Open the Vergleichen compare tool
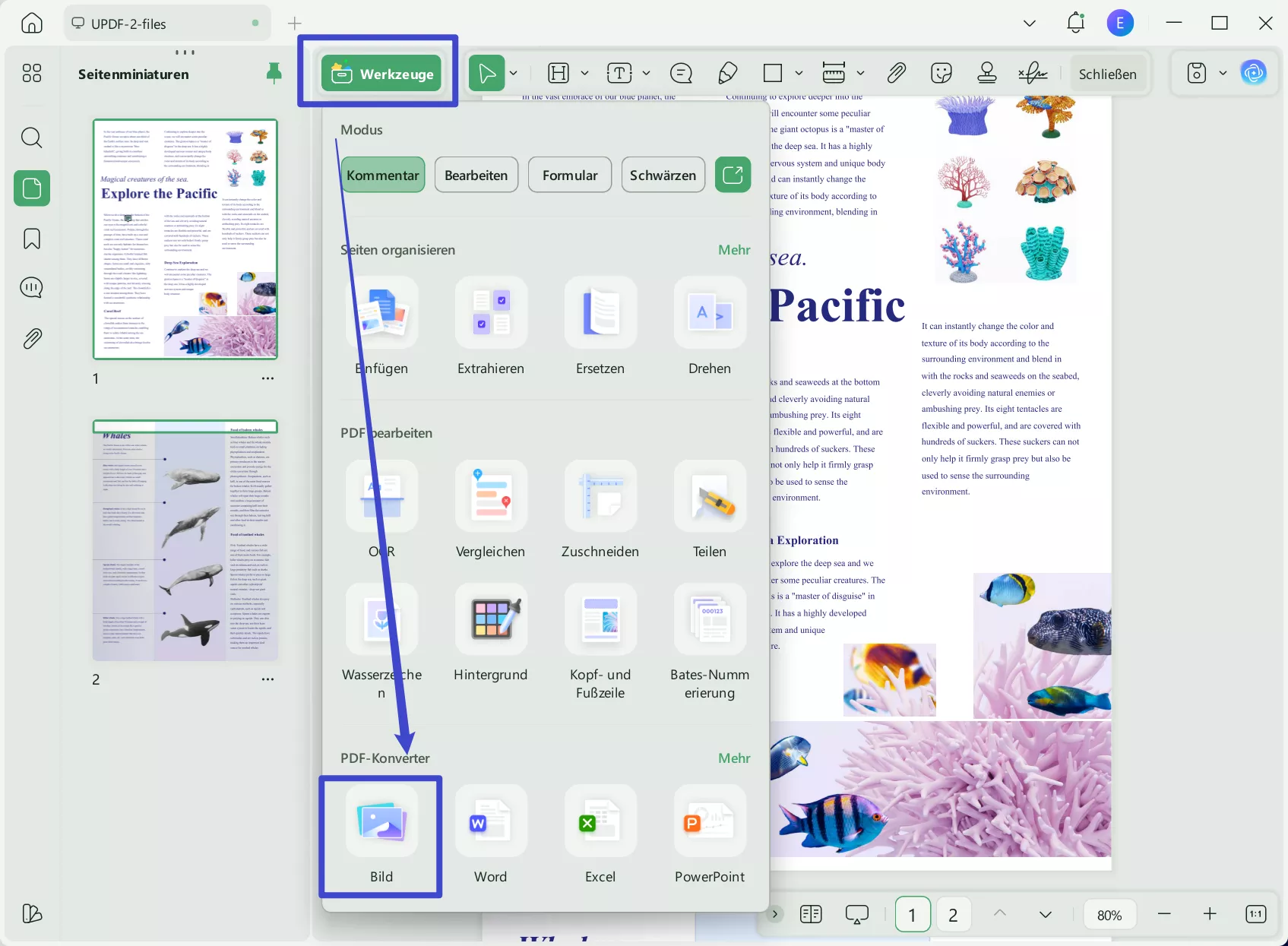Screen dimensions: 1288x946 (491, 510)
